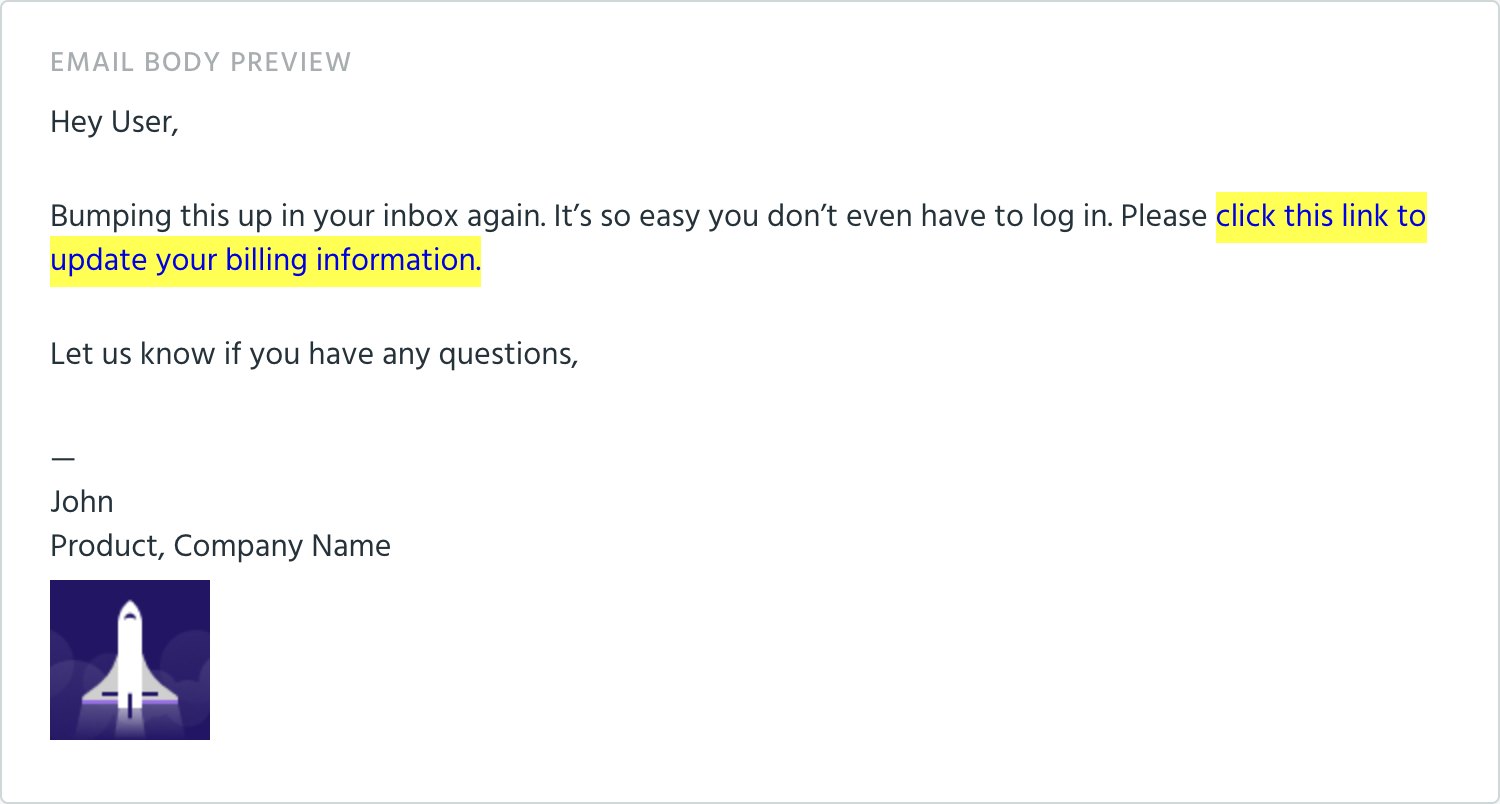
Task: Follow the "update your billing information" link
Action: tap(265, 260)
